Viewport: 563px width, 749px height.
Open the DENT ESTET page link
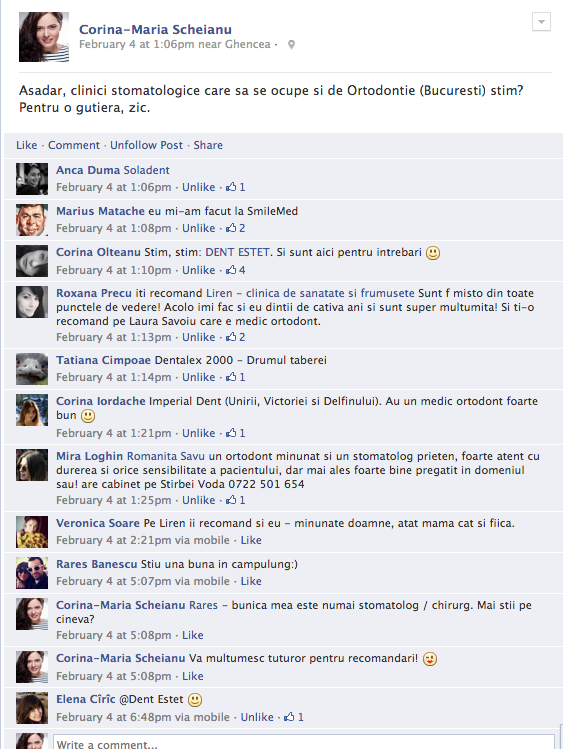pos(237,252)
